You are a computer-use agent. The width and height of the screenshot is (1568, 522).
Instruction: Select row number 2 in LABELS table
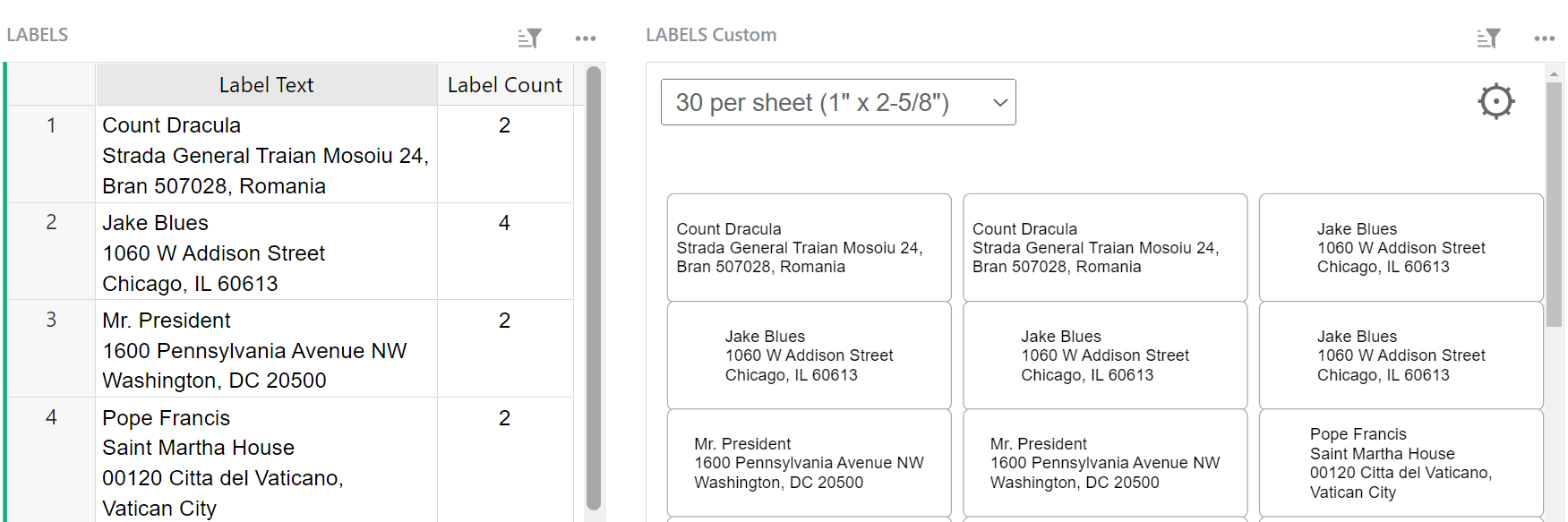point(51,222)
